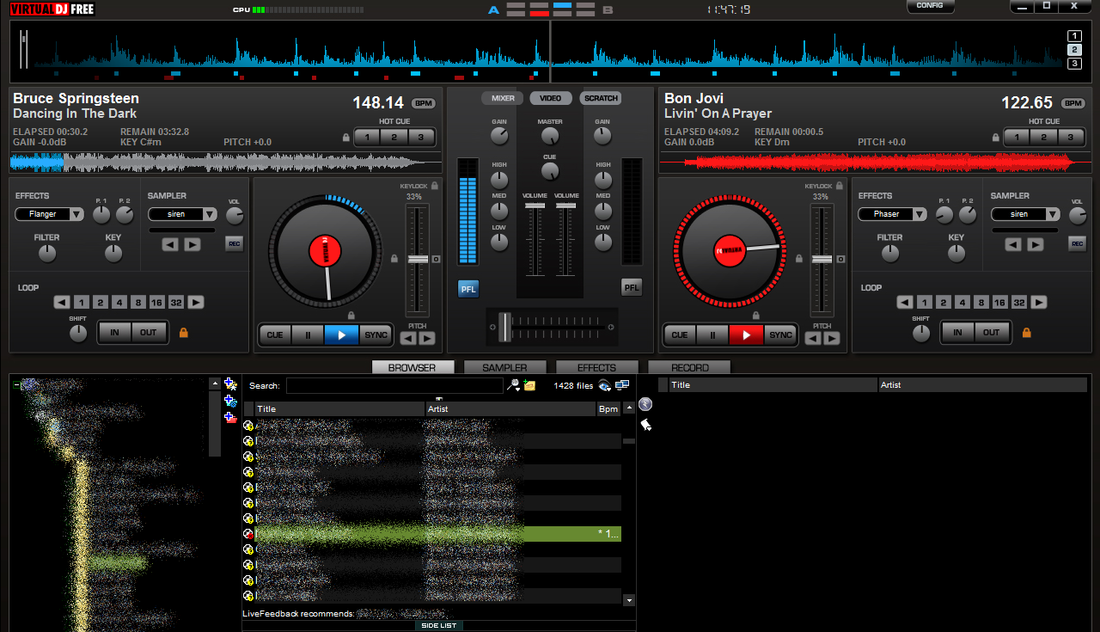Screen dimensions: 1100x632
Task: Open the CONFIG settings button
Action: (930, 6)
